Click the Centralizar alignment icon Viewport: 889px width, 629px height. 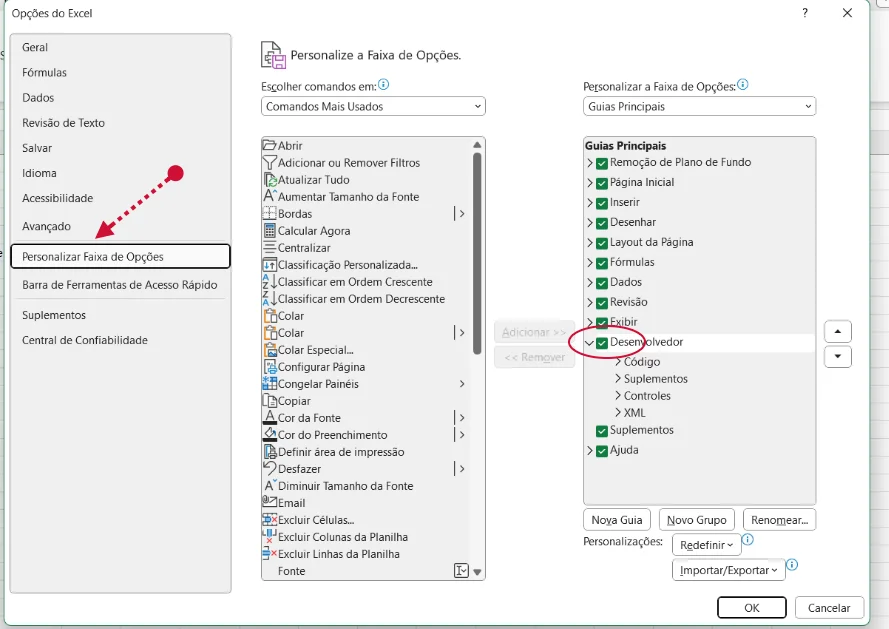tap(269, 248)
